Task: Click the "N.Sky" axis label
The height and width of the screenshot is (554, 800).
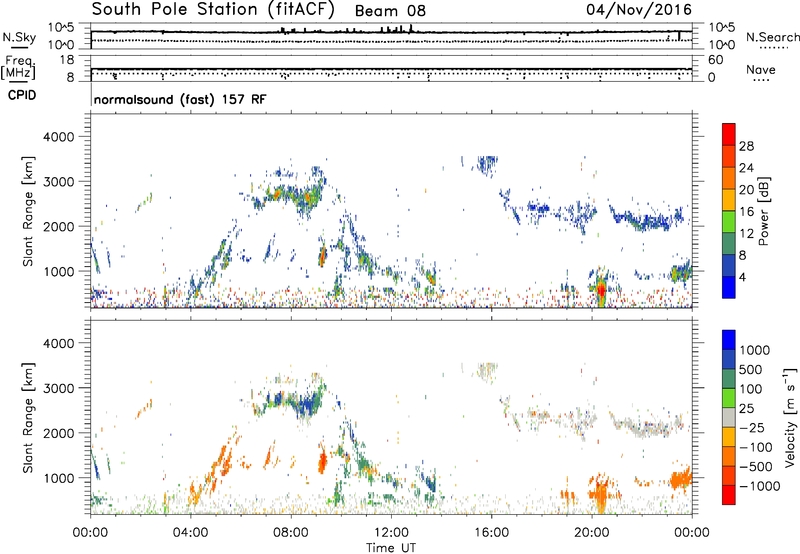Action: click(19, 37)
